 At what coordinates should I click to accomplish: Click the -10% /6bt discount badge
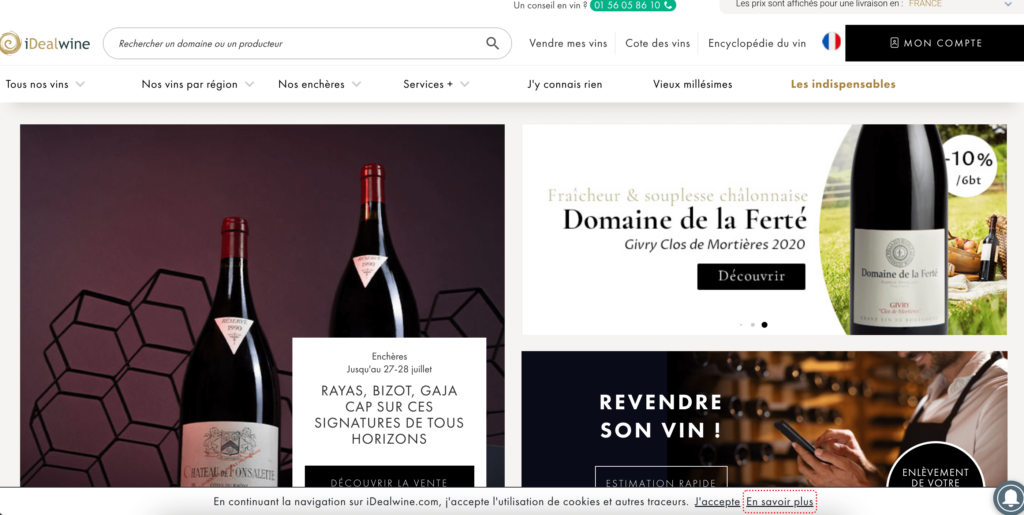(x=970, y=167)
